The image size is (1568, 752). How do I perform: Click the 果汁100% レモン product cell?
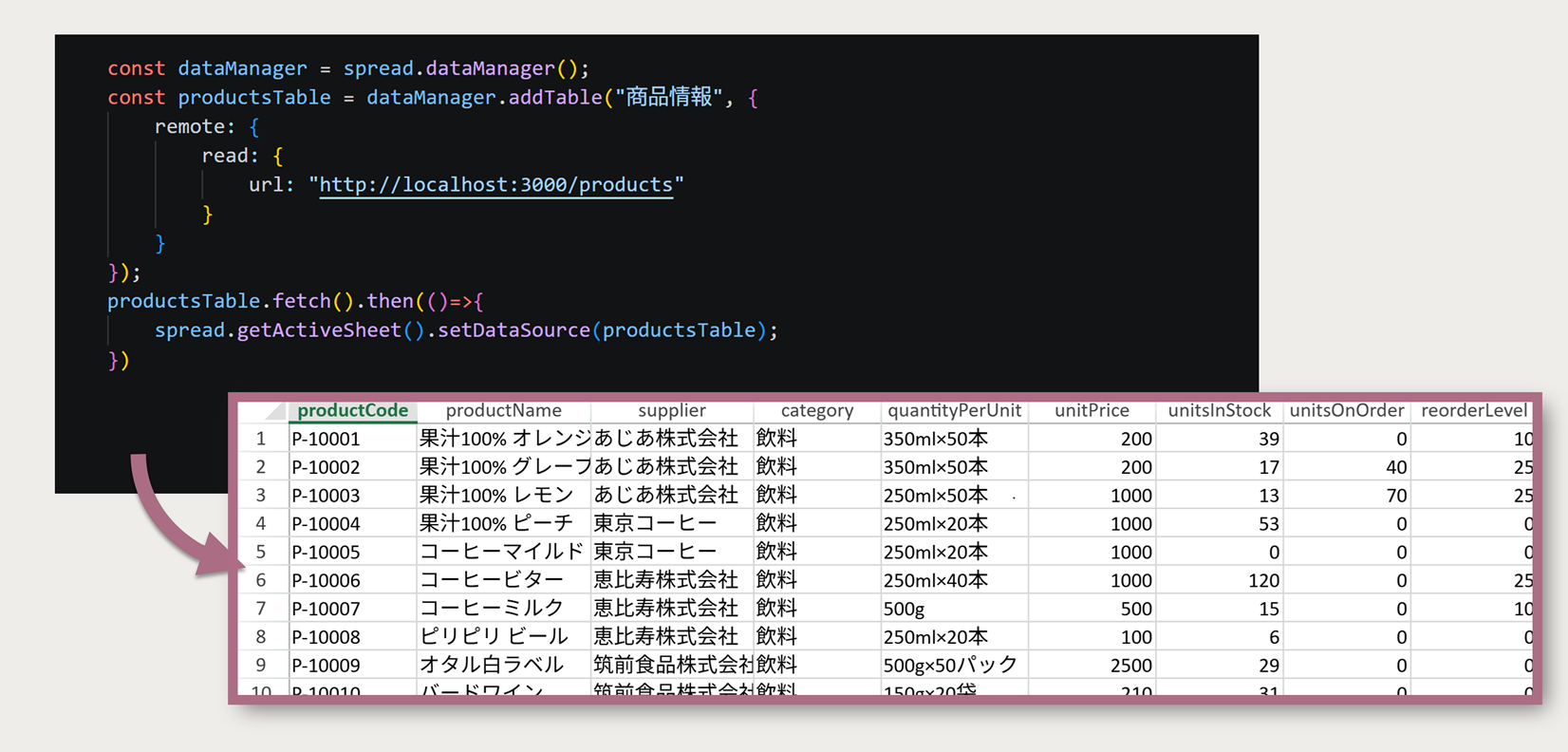[x=504, y=495]
